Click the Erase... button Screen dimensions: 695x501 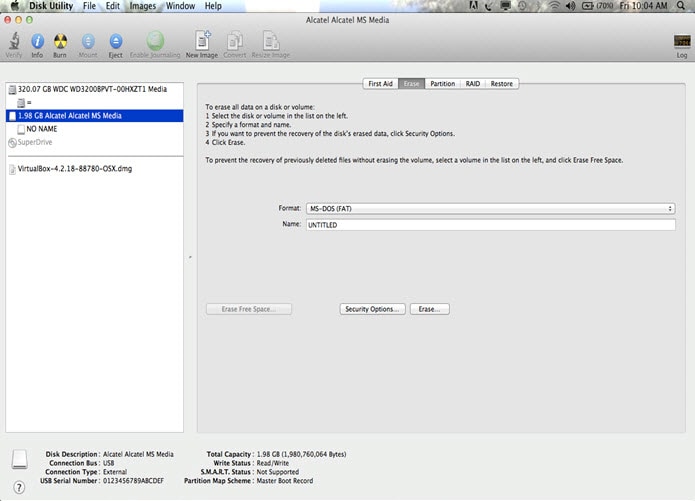coord(429,309)
